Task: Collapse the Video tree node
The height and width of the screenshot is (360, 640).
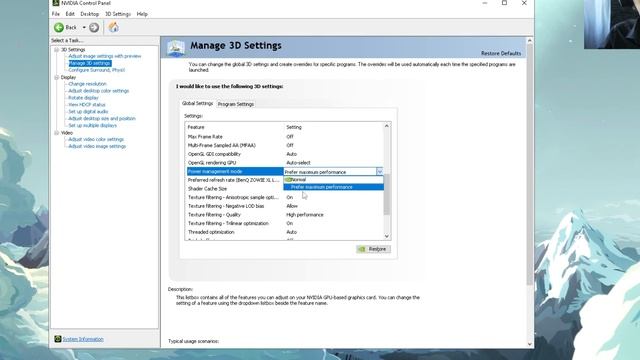Action: tap(57, 133)
